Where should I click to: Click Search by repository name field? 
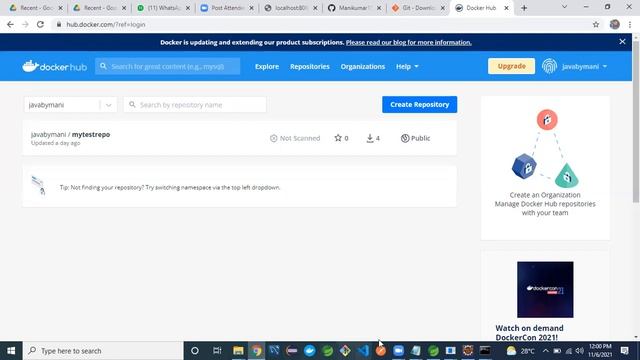pos(195,104)
